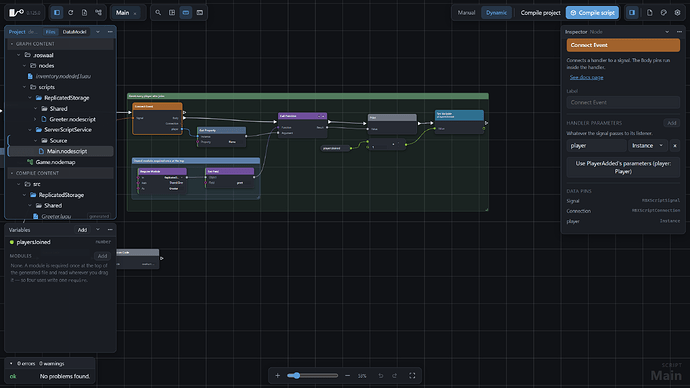The image size is (690, 388).
Task: Collapse the Variables panel with chevron
Action: (x=98, y=230)
